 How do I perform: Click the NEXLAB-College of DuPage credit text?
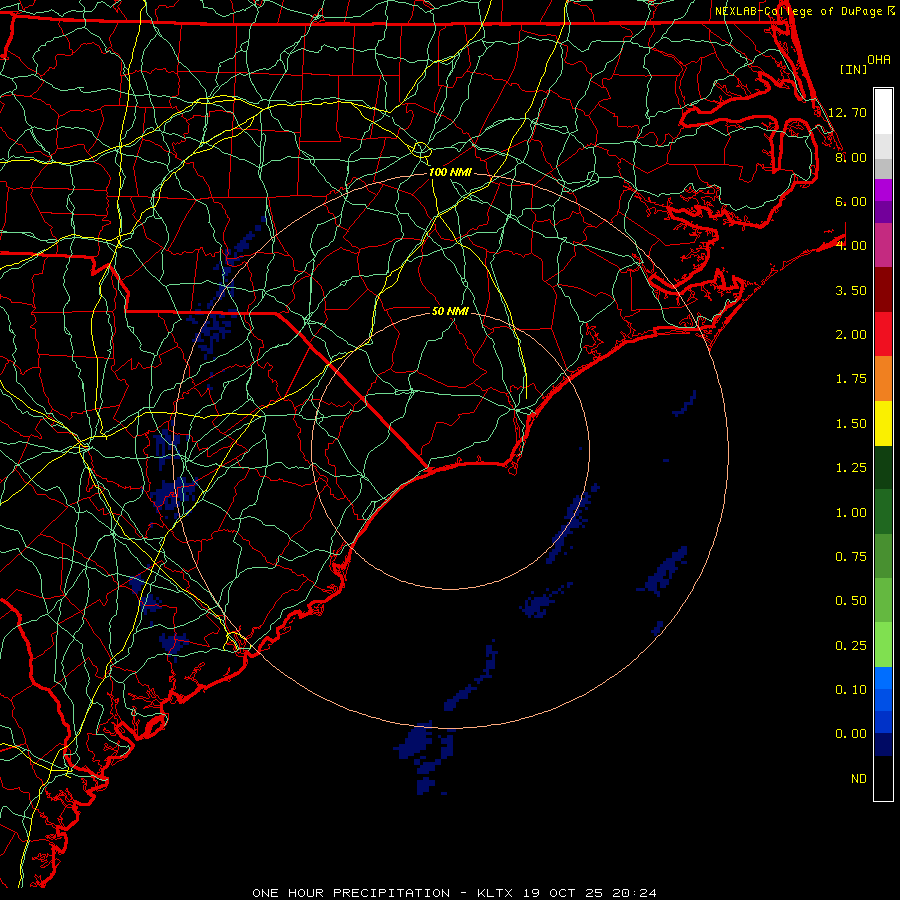(798, 11)
